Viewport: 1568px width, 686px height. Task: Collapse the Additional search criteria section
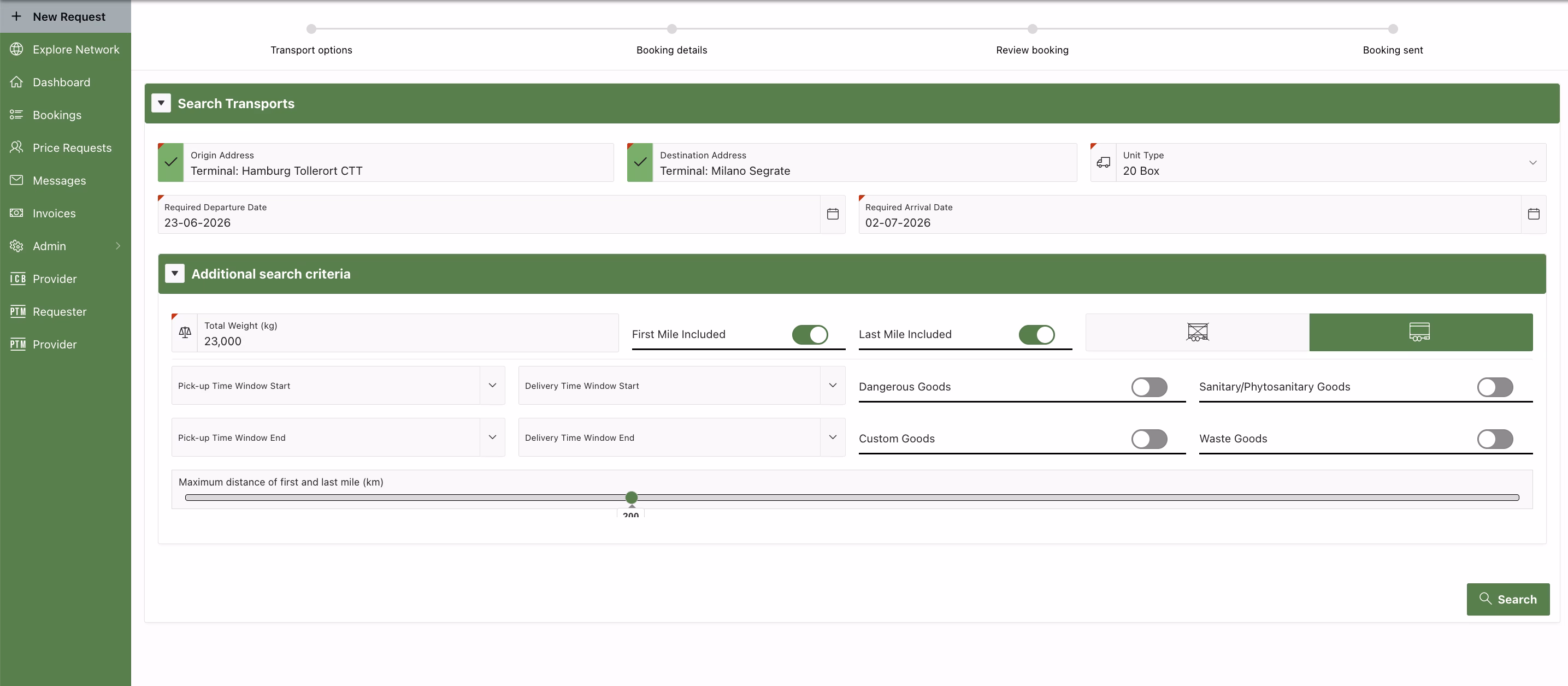click(175, 274)
